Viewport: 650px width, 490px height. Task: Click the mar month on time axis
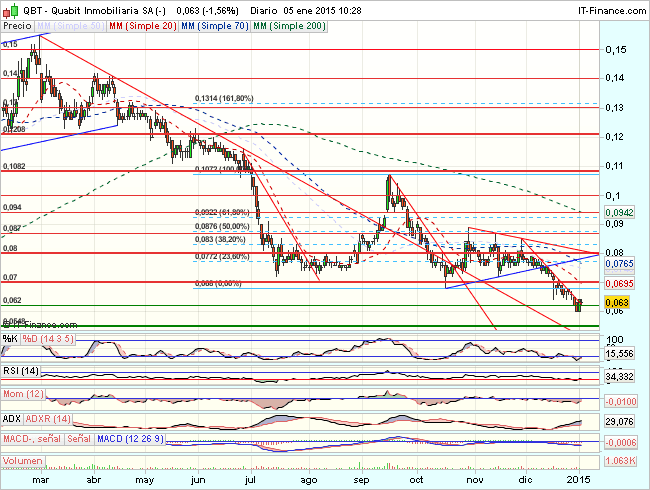(41, 480)
